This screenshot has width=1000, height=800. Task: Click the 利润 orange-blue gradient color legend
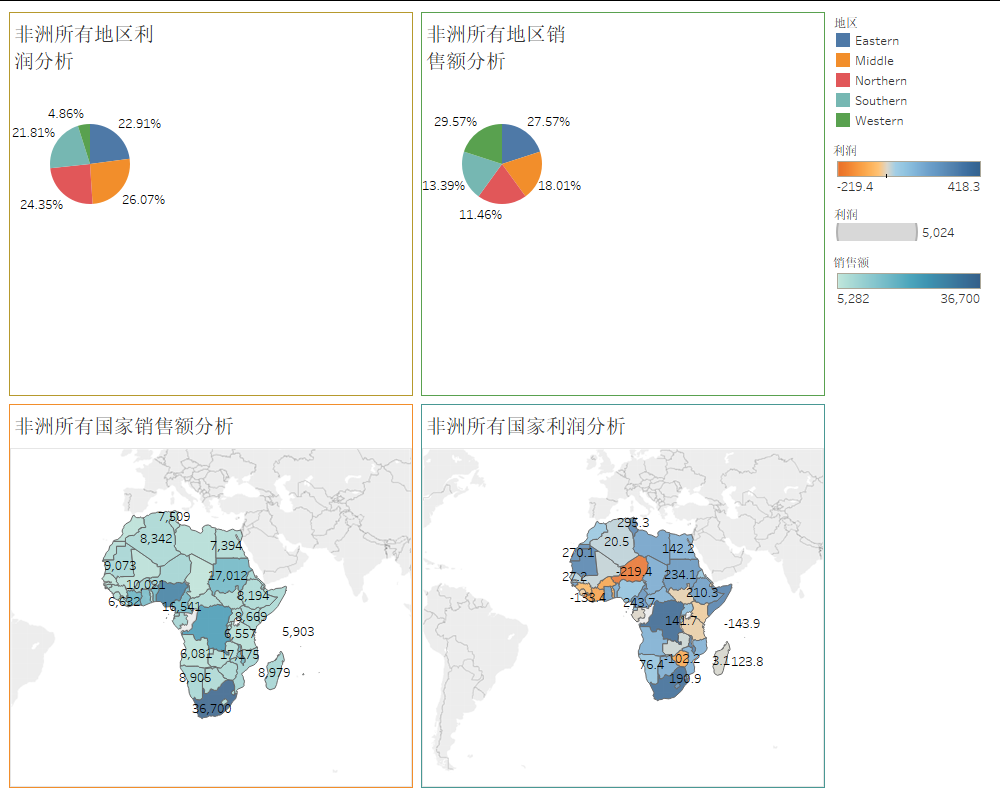908,169
